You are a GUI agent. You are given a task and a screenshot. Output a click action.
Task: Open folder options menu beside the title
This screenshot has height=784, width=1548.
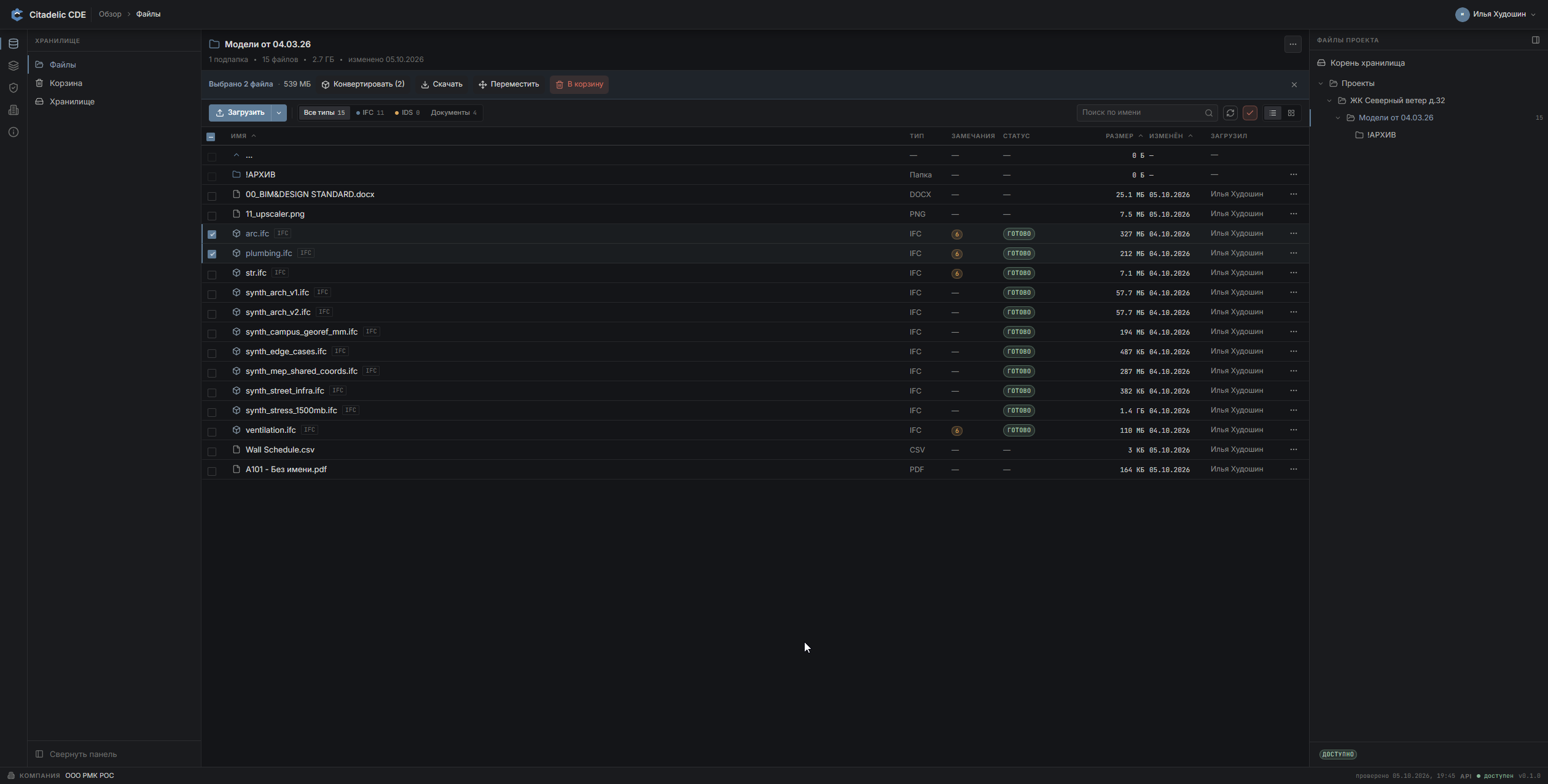(1292, 44)
